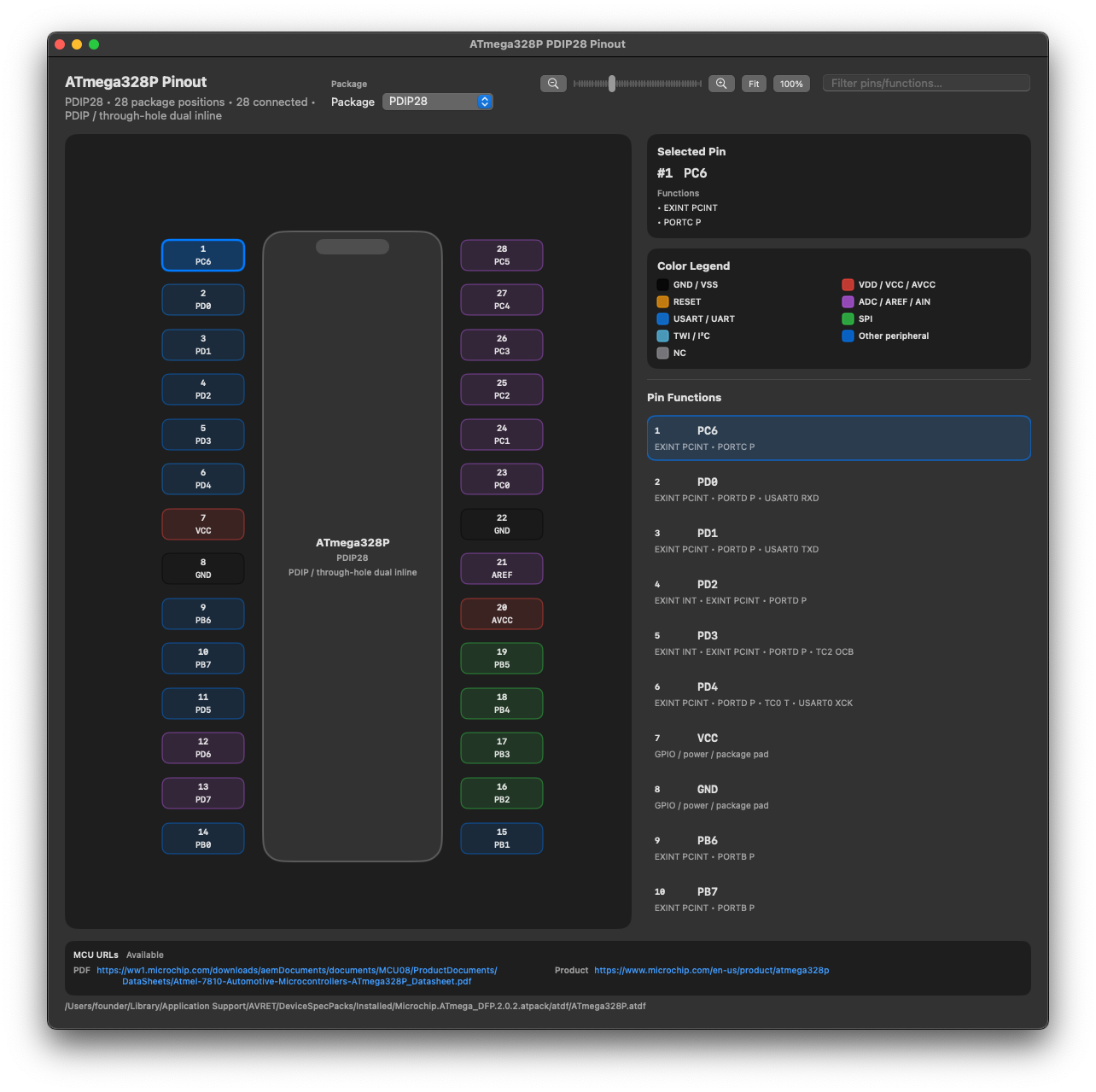Select PD1 row in Pin Functions list
The width and height of the screenshot is (1096, 1092).
pos(838,540)
